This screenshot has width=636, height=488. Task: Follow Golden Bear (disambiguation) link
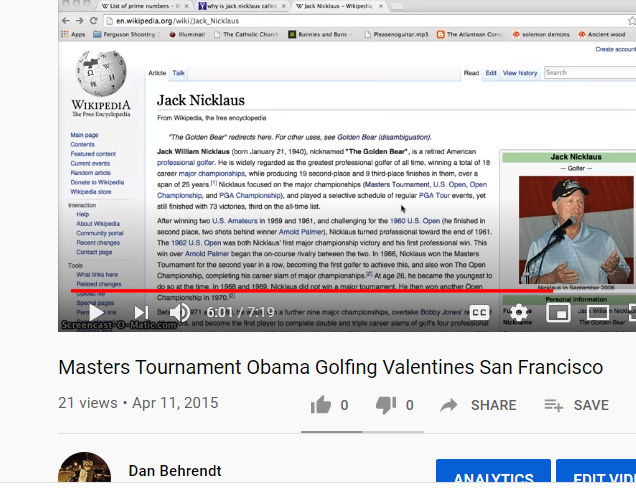click(384, 137)
